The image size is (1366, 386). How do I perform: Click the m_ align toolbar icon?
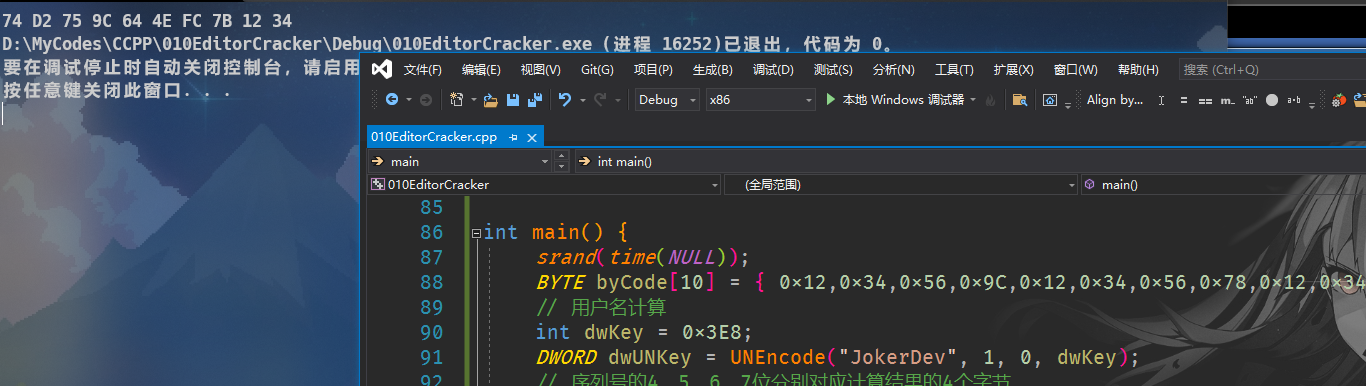(x=1228, y=100)
